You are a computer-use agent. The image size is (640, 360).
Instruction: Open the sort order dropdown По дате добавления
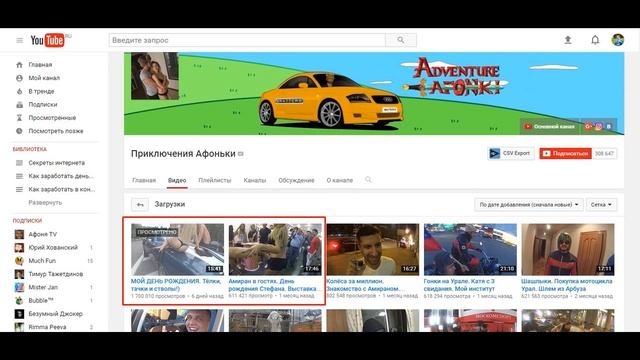(x=529, y=204)
